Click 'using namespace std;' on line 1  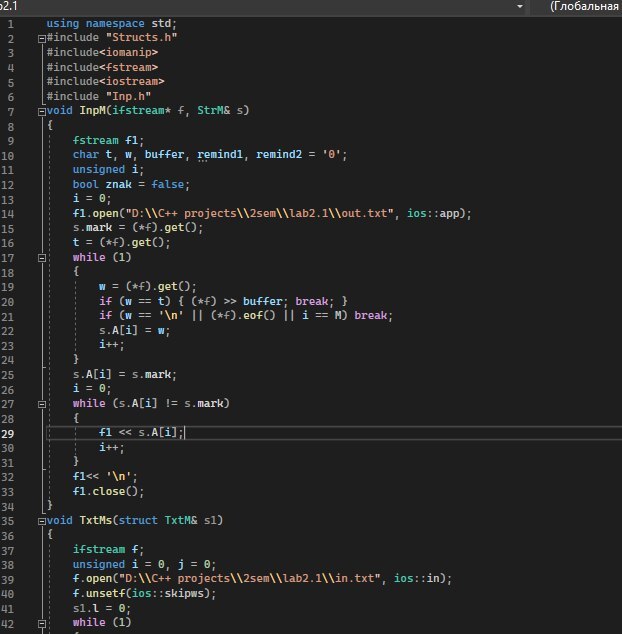point(111,23)
